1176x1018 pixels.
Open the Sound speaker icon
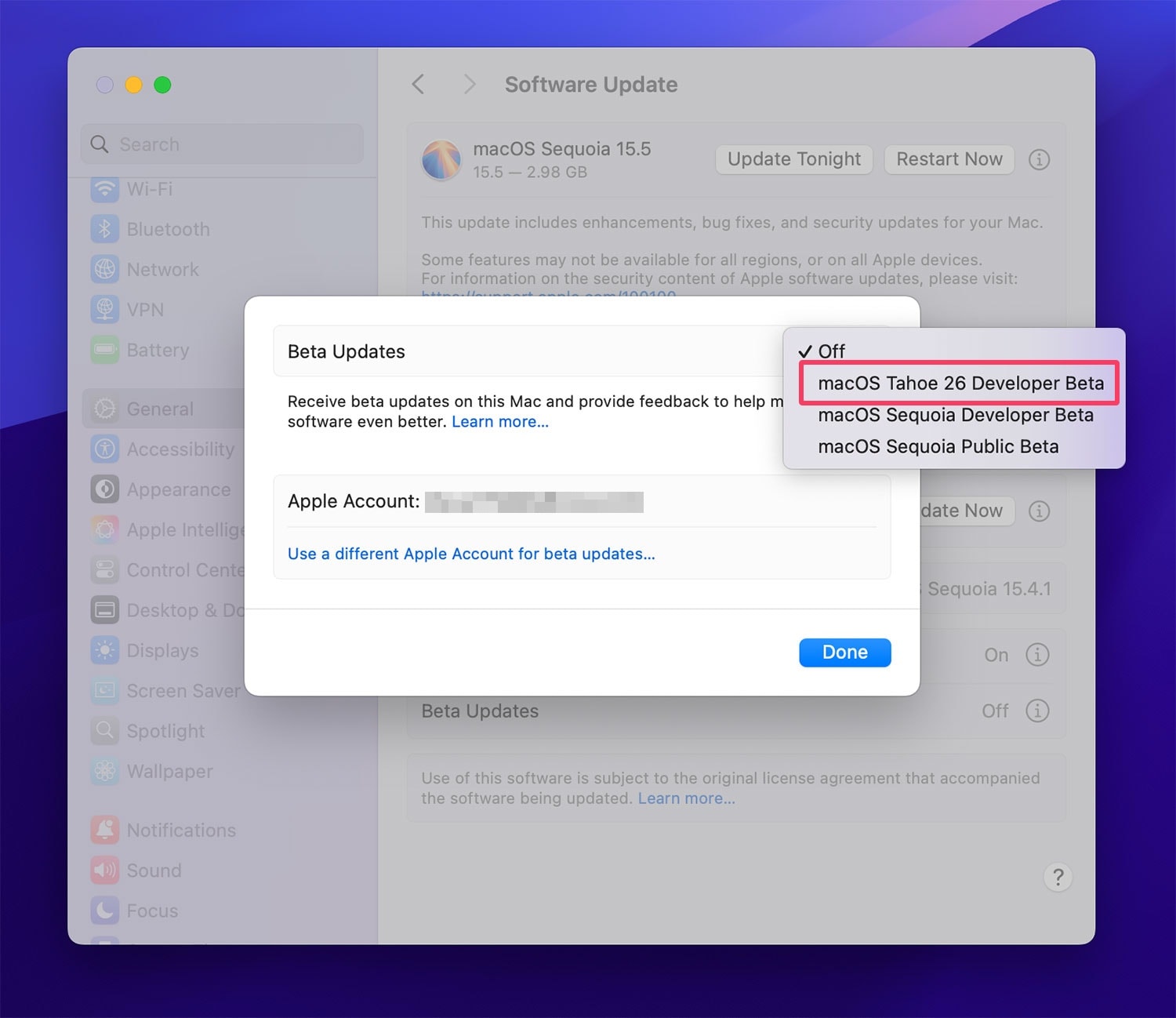tap(104, 870)
